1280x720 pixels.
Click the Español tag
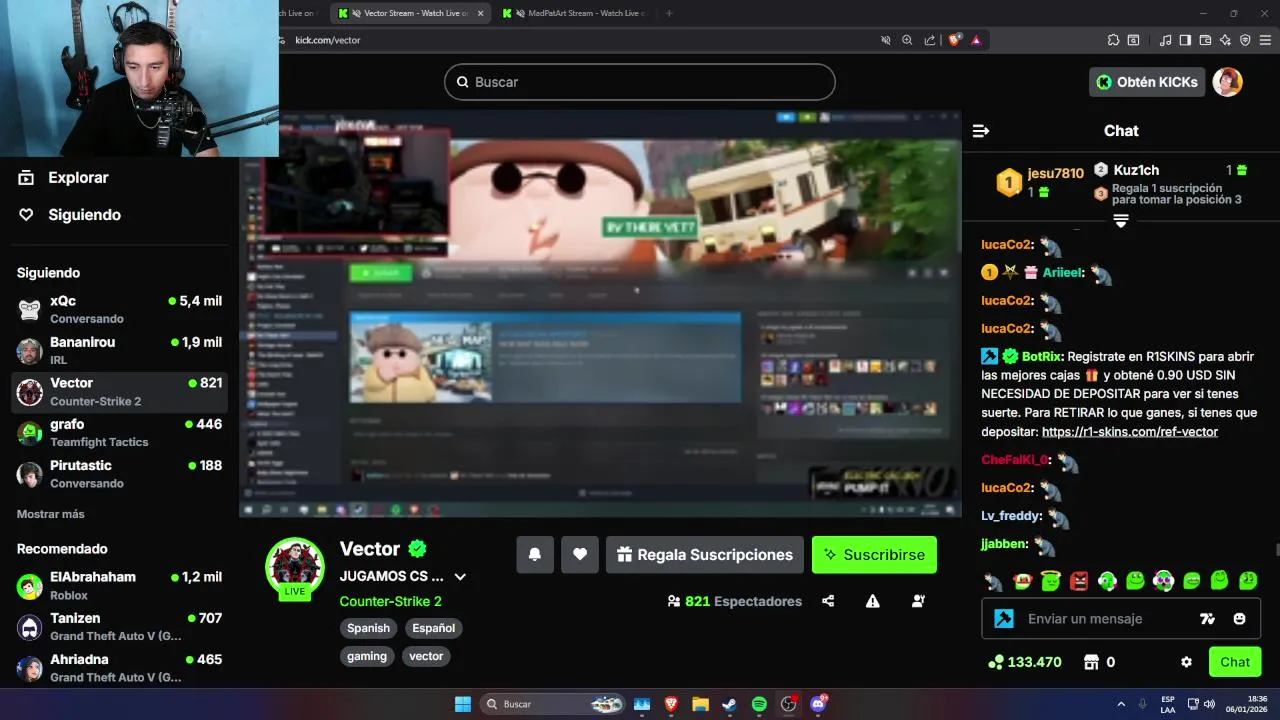(x=434, y=628)
